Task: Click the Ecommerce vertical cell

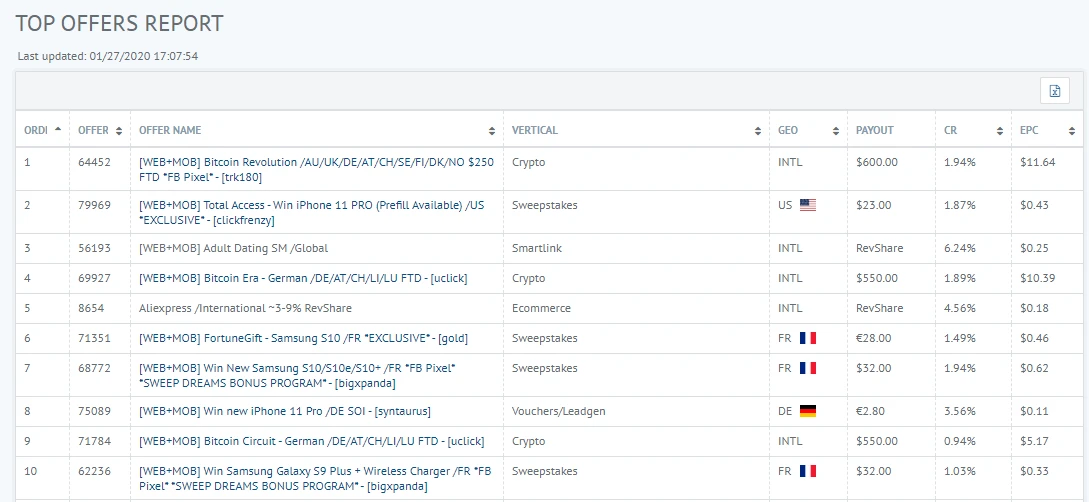Action: [541, 308]
